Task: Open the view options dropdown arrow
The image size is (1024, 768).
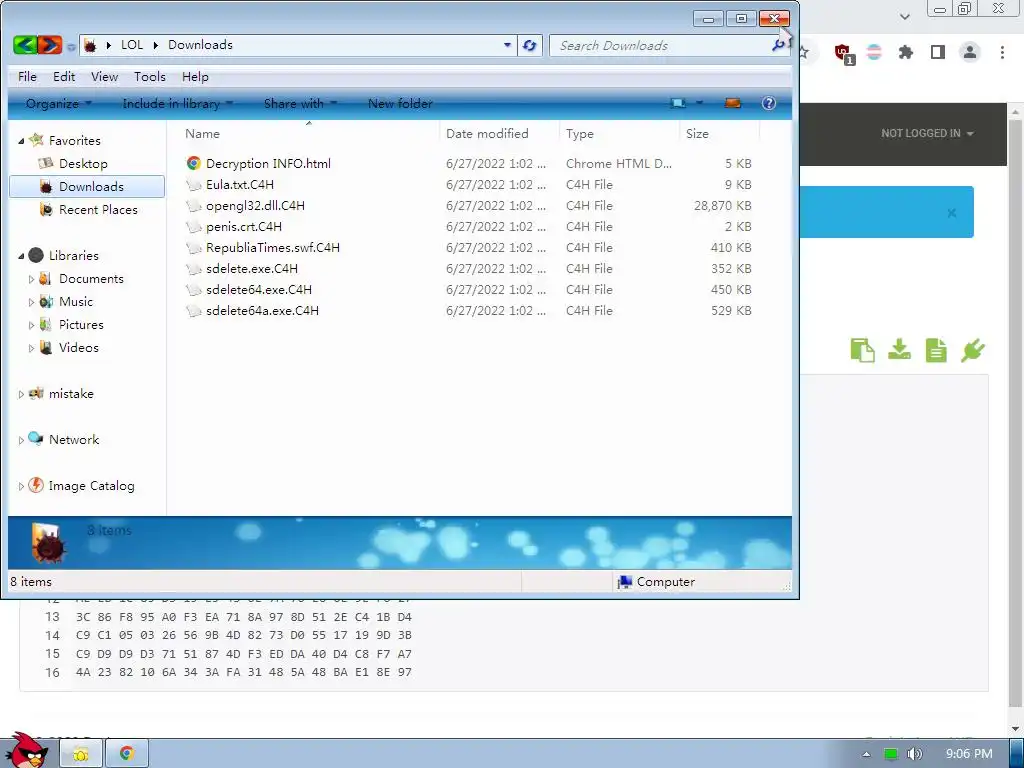Action: pyautogui.click(x=699, y=103)
